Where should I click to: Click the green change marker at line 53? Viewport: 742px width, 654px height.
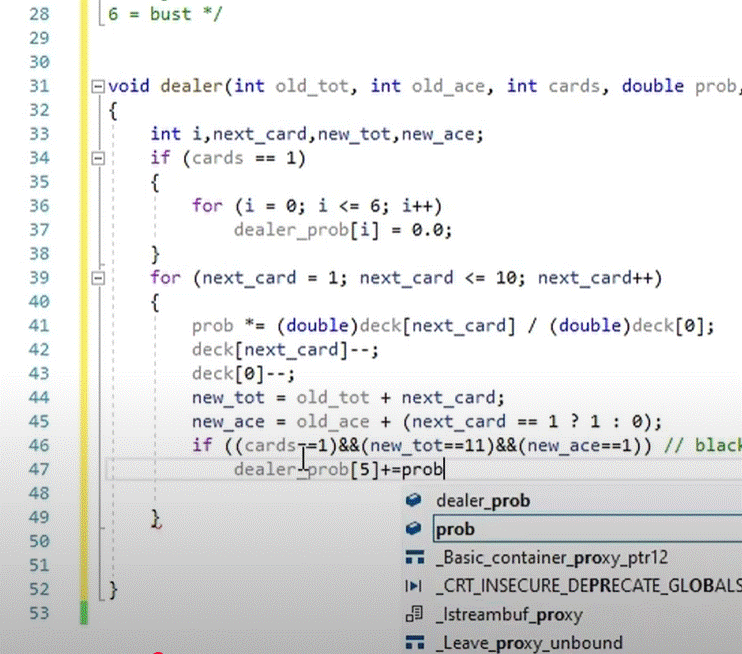point(84,612)
